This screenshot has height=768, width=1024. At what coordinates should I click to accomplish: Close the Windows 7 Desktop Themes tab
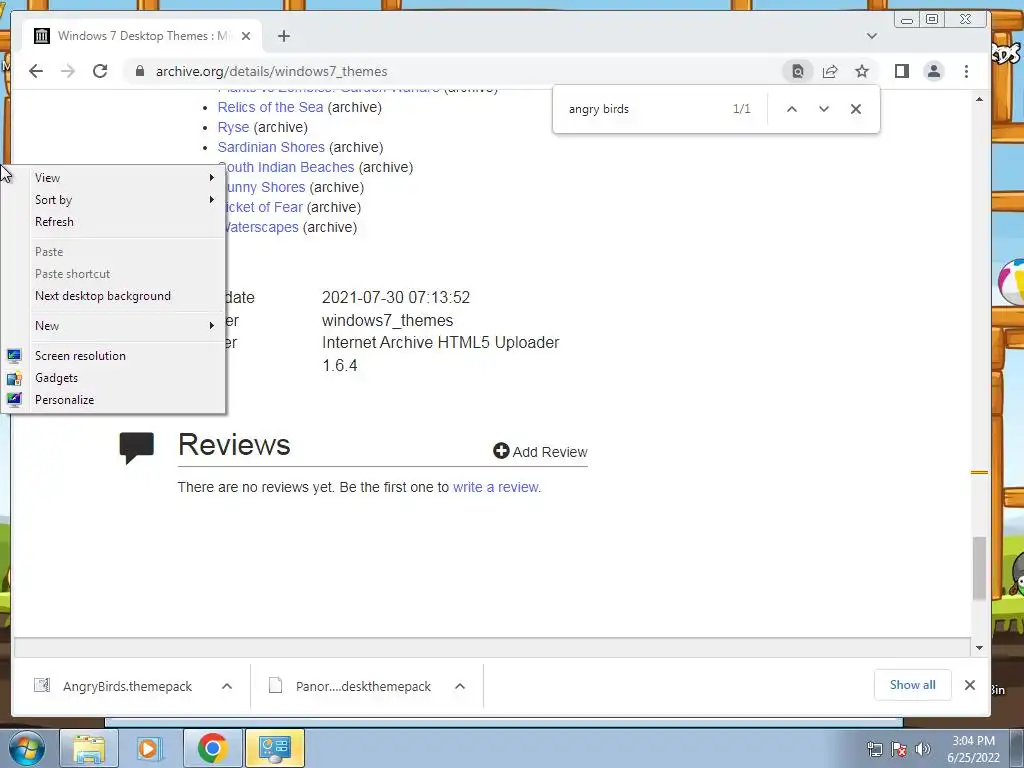point(246,36)
